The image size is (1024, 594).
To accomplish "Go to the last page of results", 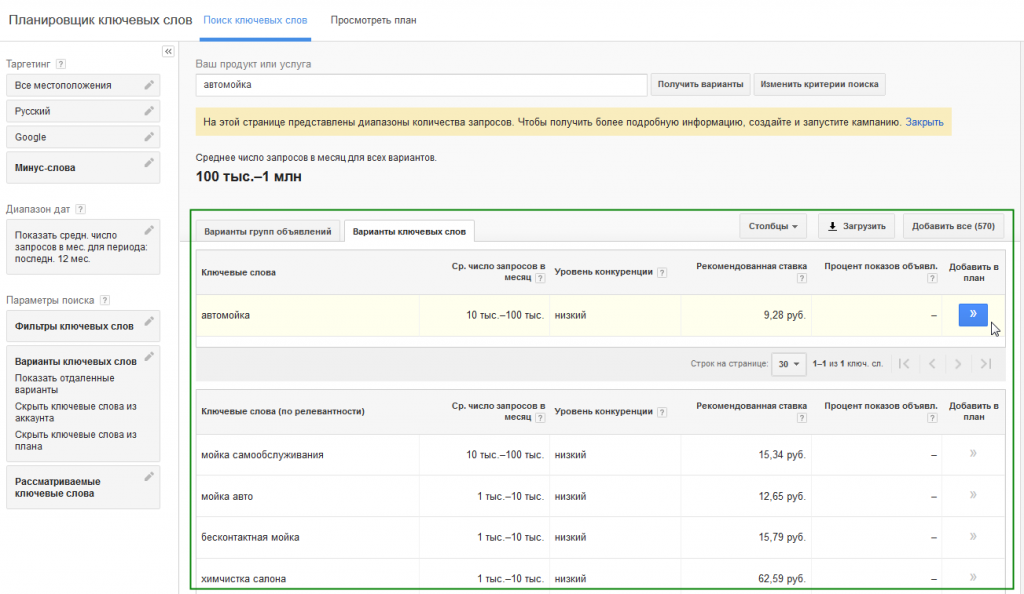I will [x=986, y=364].
